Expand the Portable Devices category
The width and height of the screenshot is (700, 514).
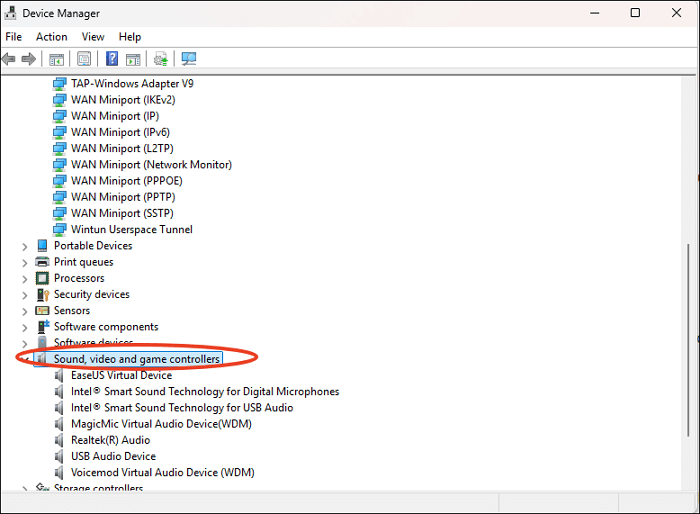click(x=25, y=247)
